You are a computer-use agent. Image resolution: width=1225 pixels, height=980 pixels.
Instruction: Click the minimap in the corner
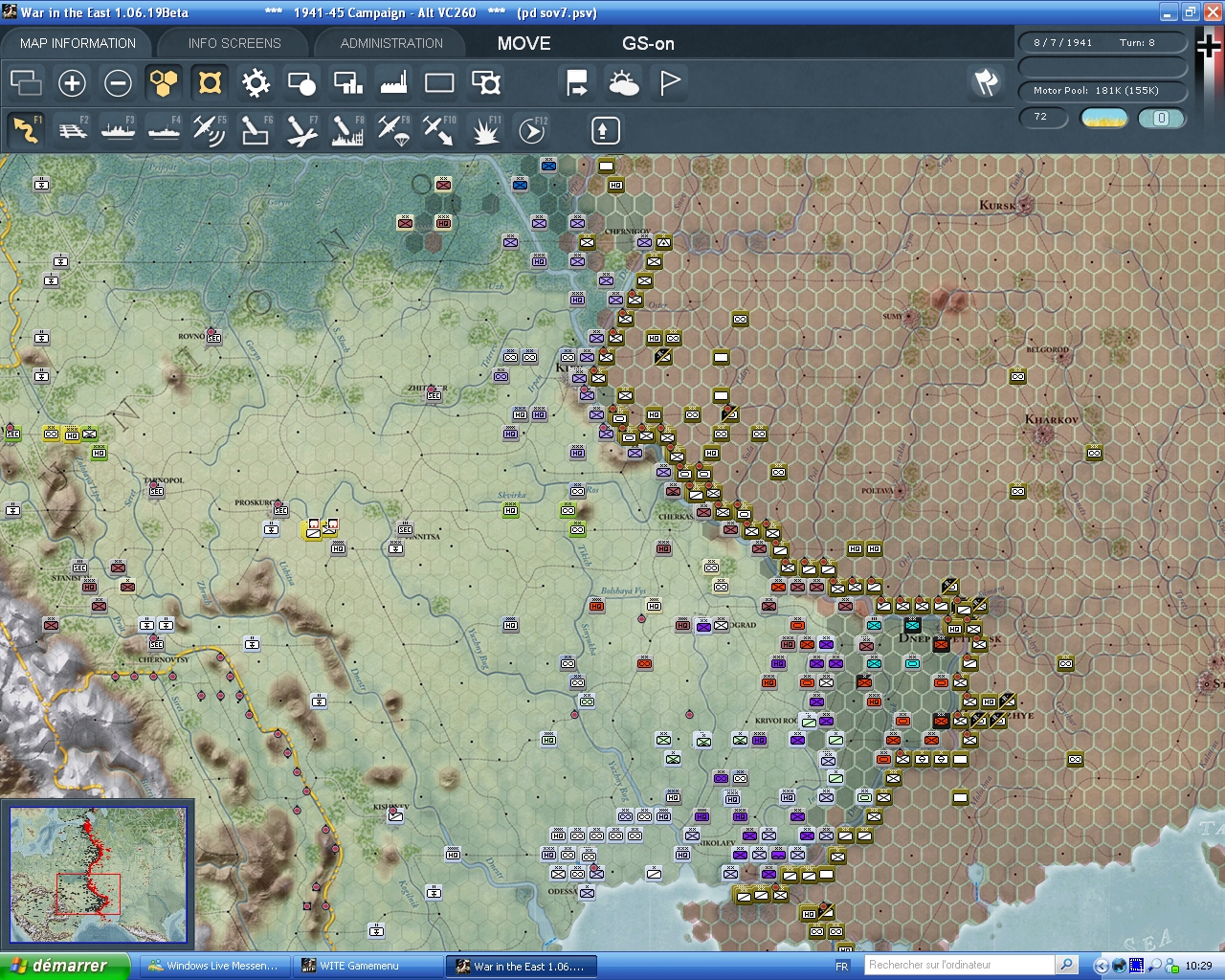(x=98, y=875)
